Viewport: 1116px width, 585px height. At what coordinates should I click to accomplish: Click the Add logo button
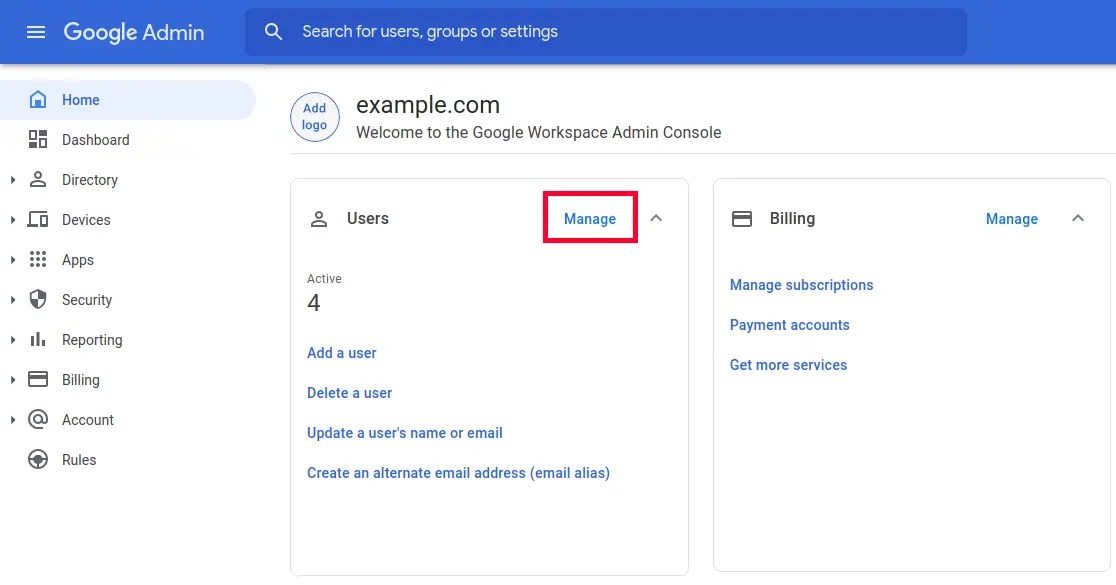pyautogui.click(x=314, y=116)
